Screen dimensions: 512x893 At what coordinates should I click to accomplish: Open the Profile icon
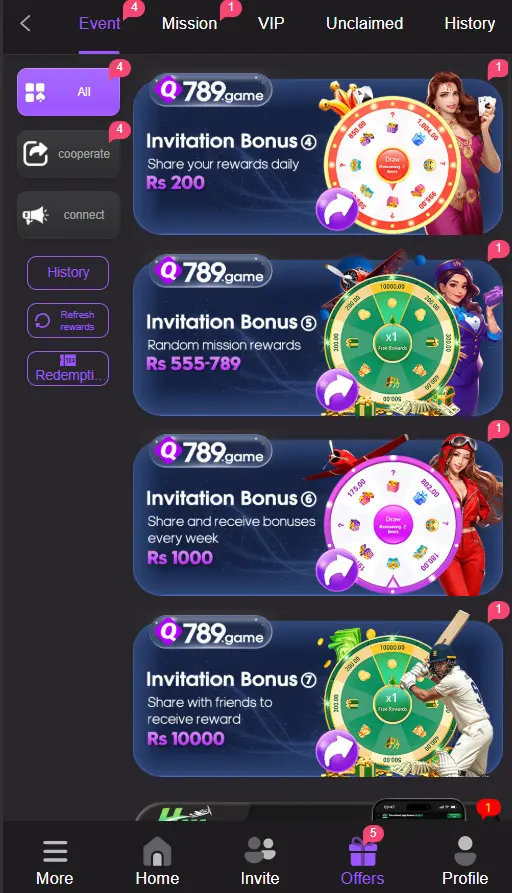pyautogui.click(x=465, y=851)
